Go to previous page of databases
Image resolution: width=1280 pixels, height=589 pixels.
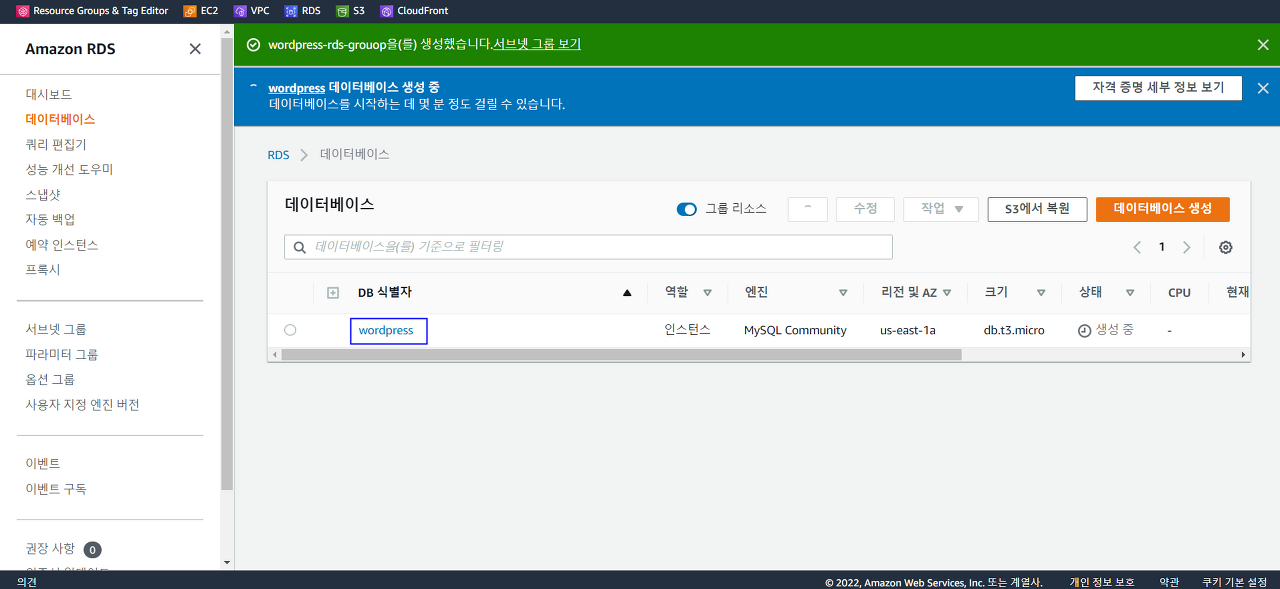point(1137,247)
